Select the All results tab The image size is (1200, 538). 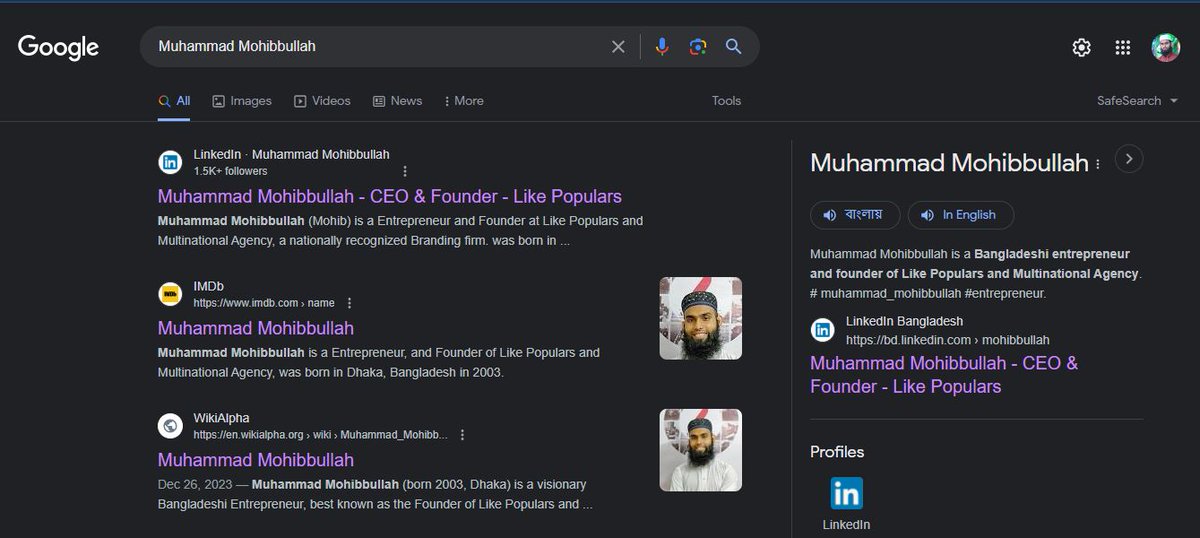point(174,101)
